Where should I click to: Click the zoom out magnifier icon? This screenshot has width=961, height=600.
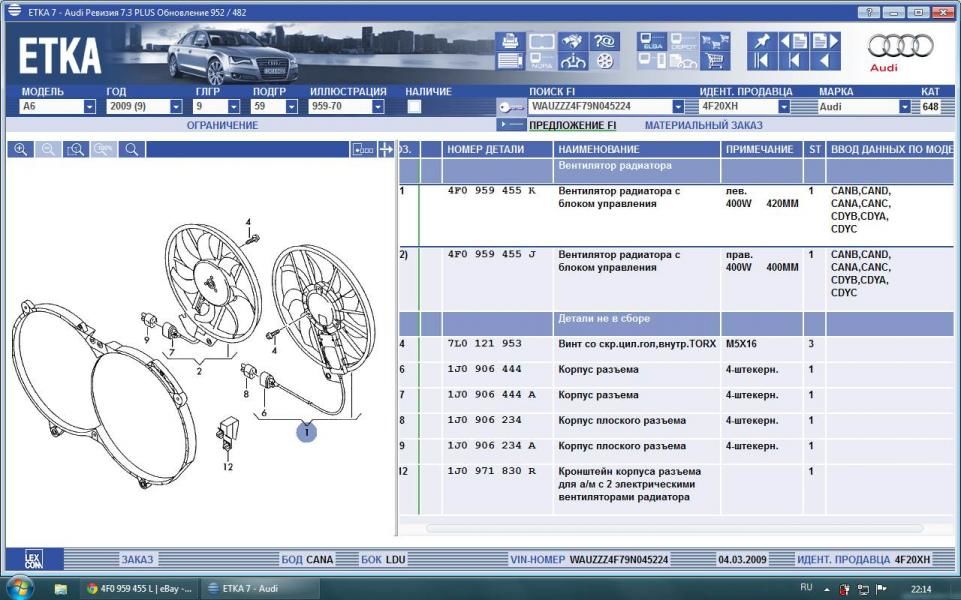click(47, 149)
